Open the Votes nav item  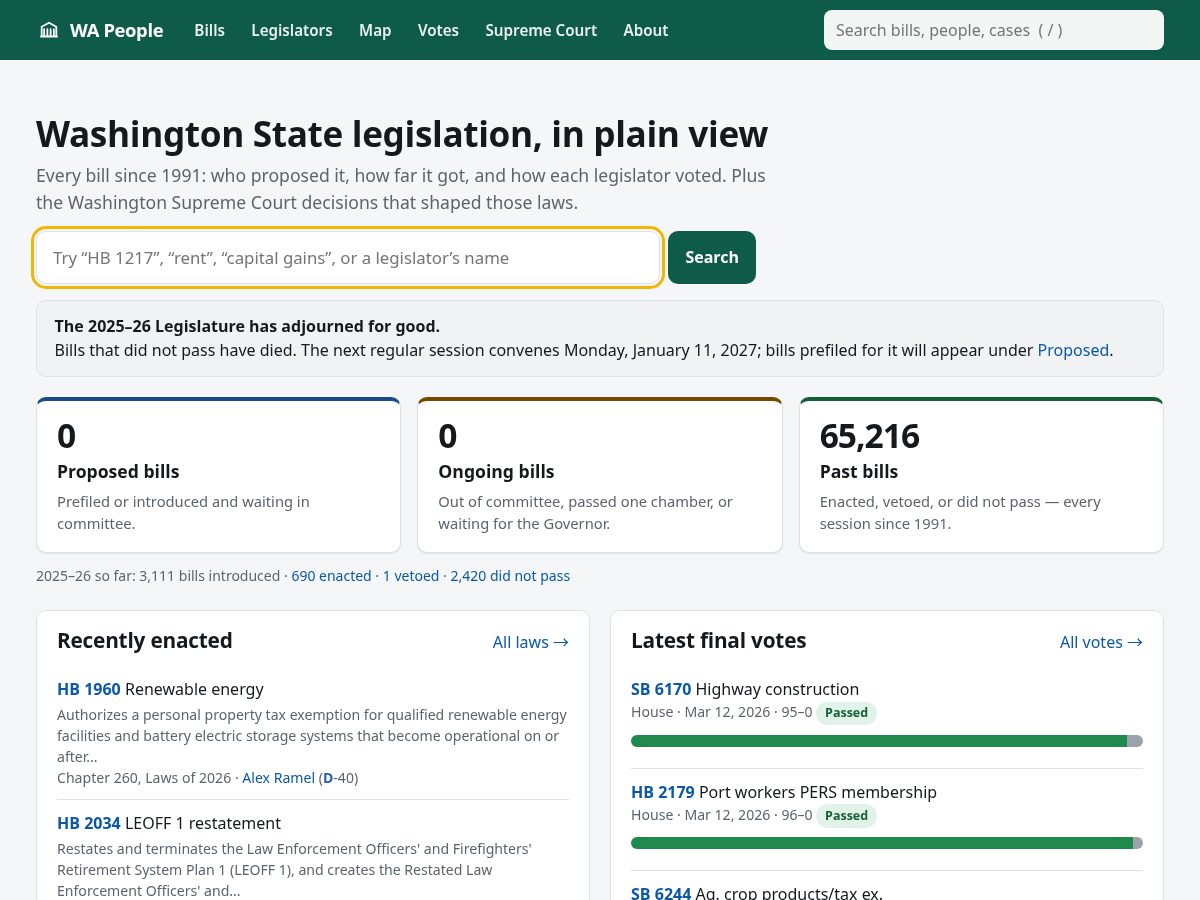point(438,30)
